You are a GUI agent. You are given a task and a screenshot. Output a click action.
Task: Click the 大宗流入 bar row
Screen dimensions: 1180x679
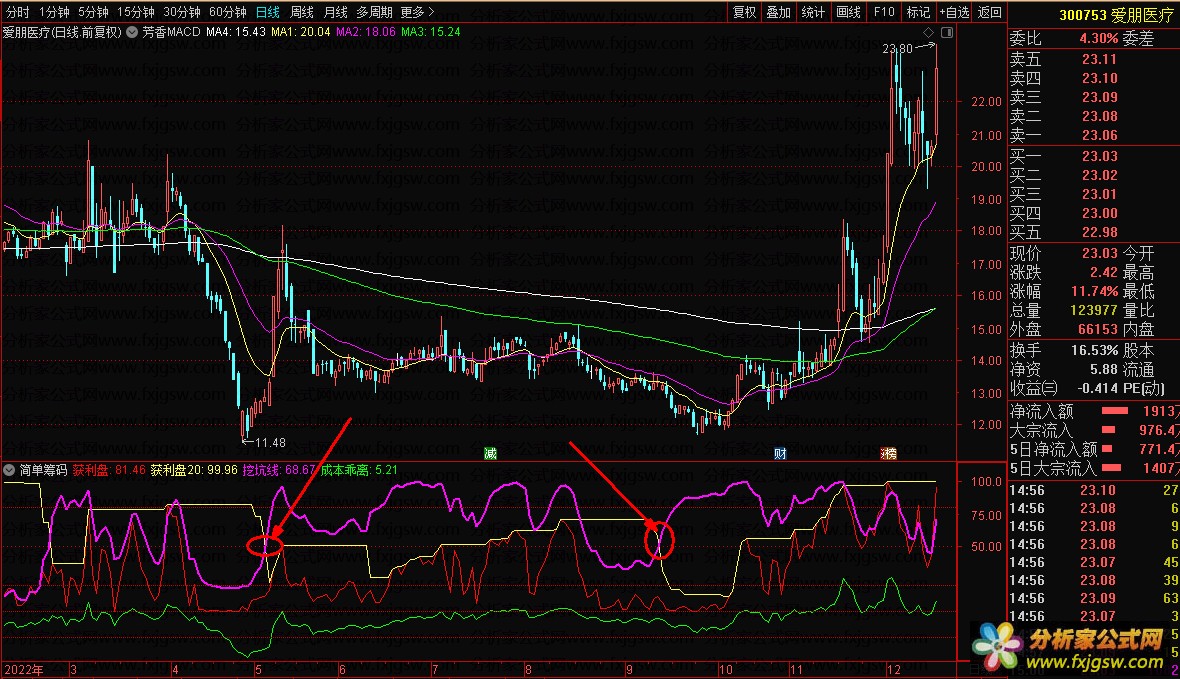pos(1093,430)
